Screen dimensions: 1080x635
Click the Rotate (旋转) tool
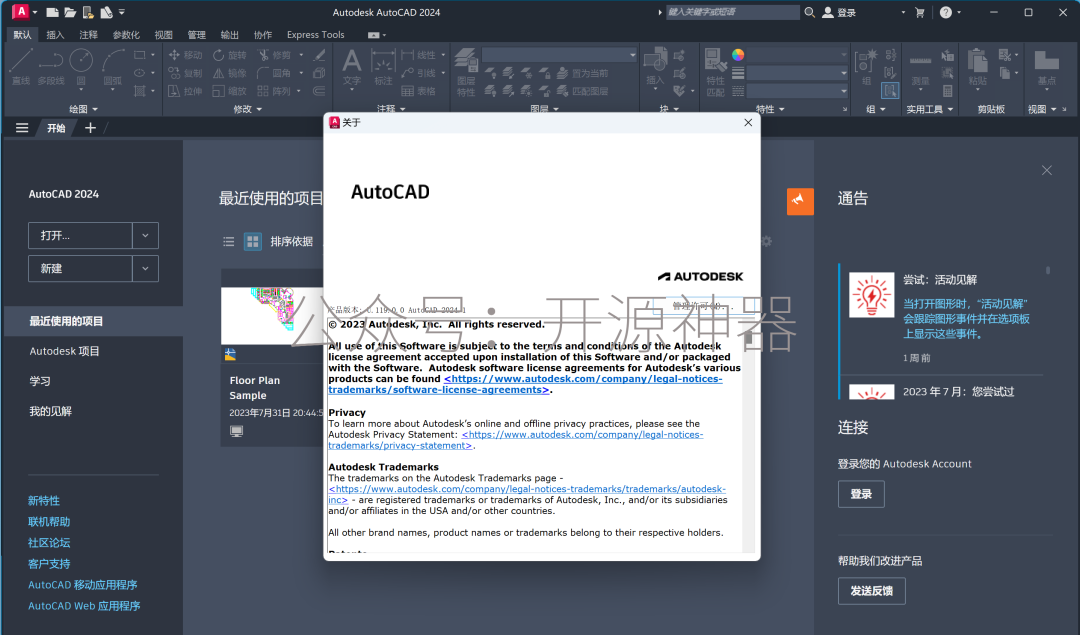pos(230,55)
